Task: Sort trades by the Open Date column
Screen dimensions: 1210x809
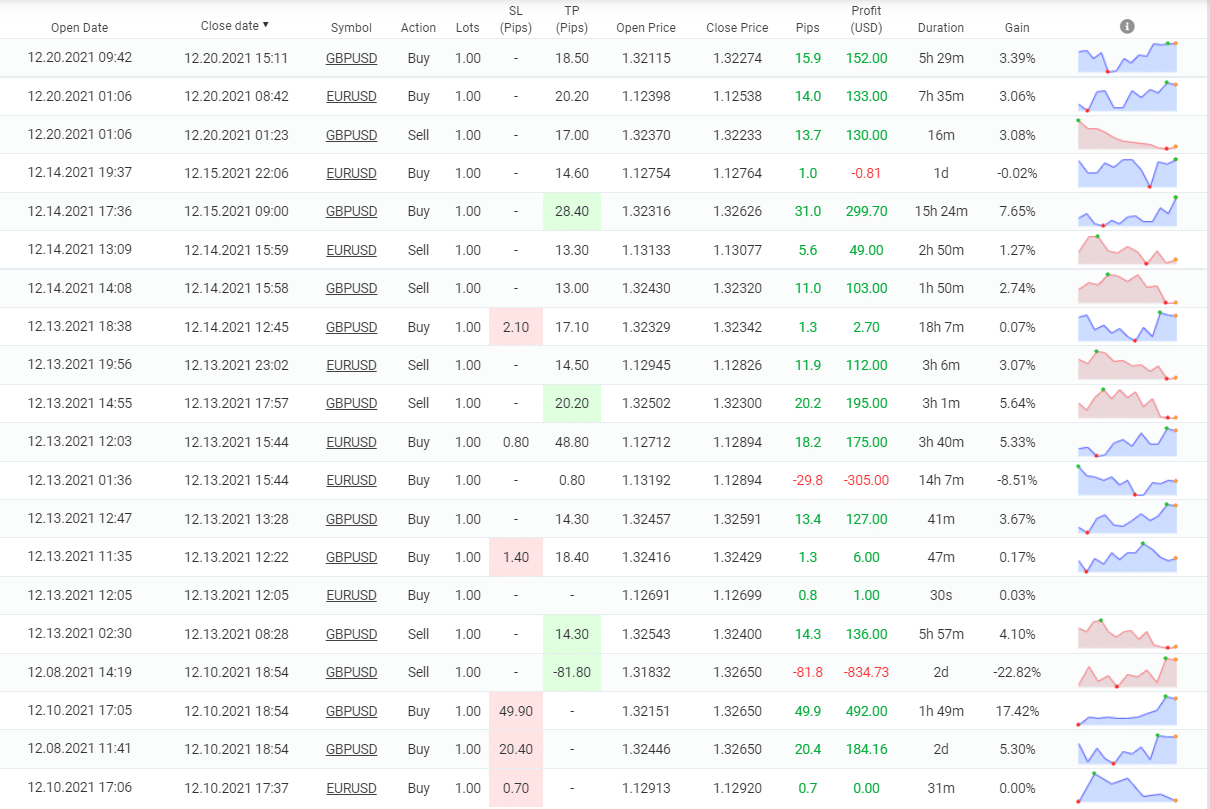Action: coord(79,27)
